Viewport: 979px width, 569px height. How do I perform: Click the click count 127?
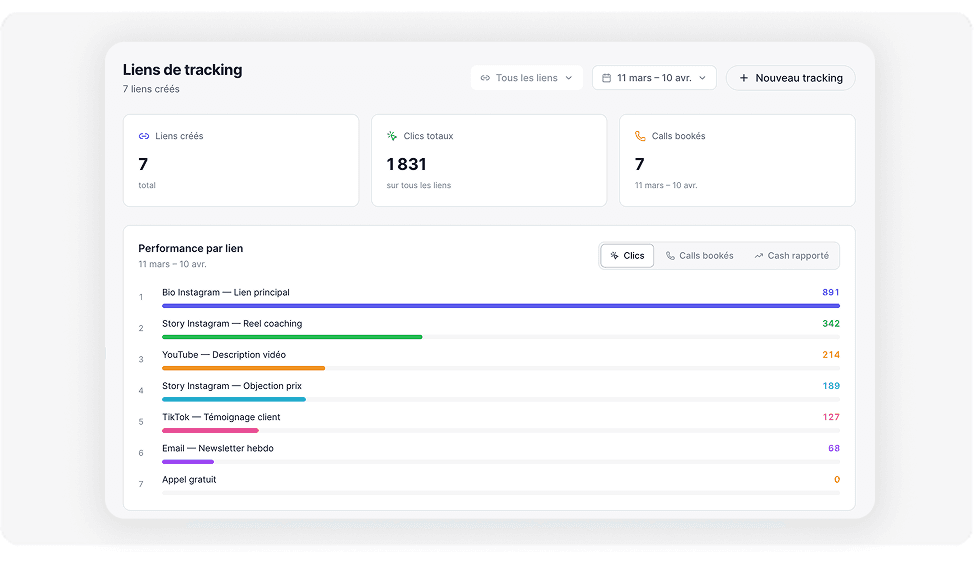(x=830, y=417)
